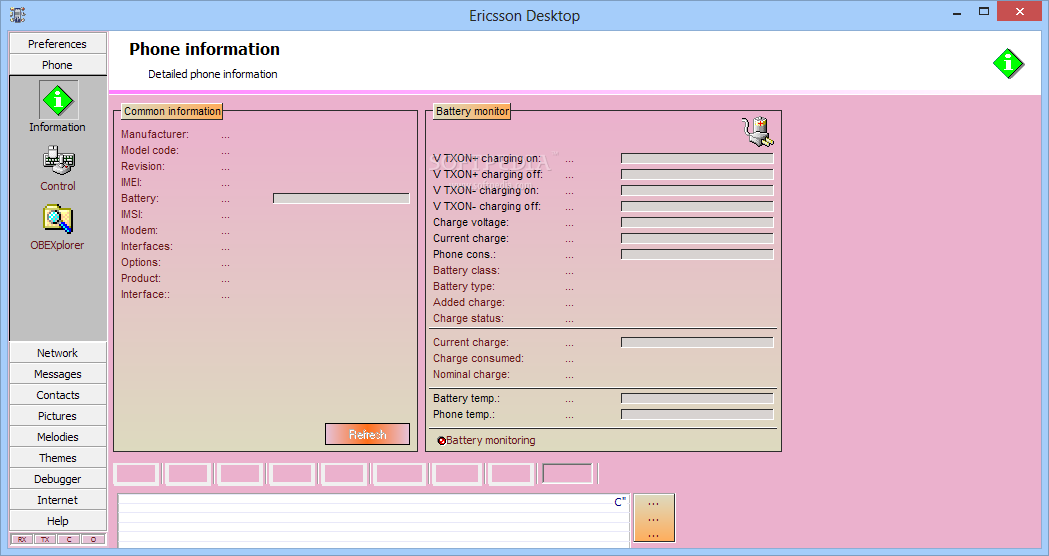The width and height of the screenshot is (1049, 556).
Task: Click the 'Interfaces:' label
Action: [x=147, y=247]
